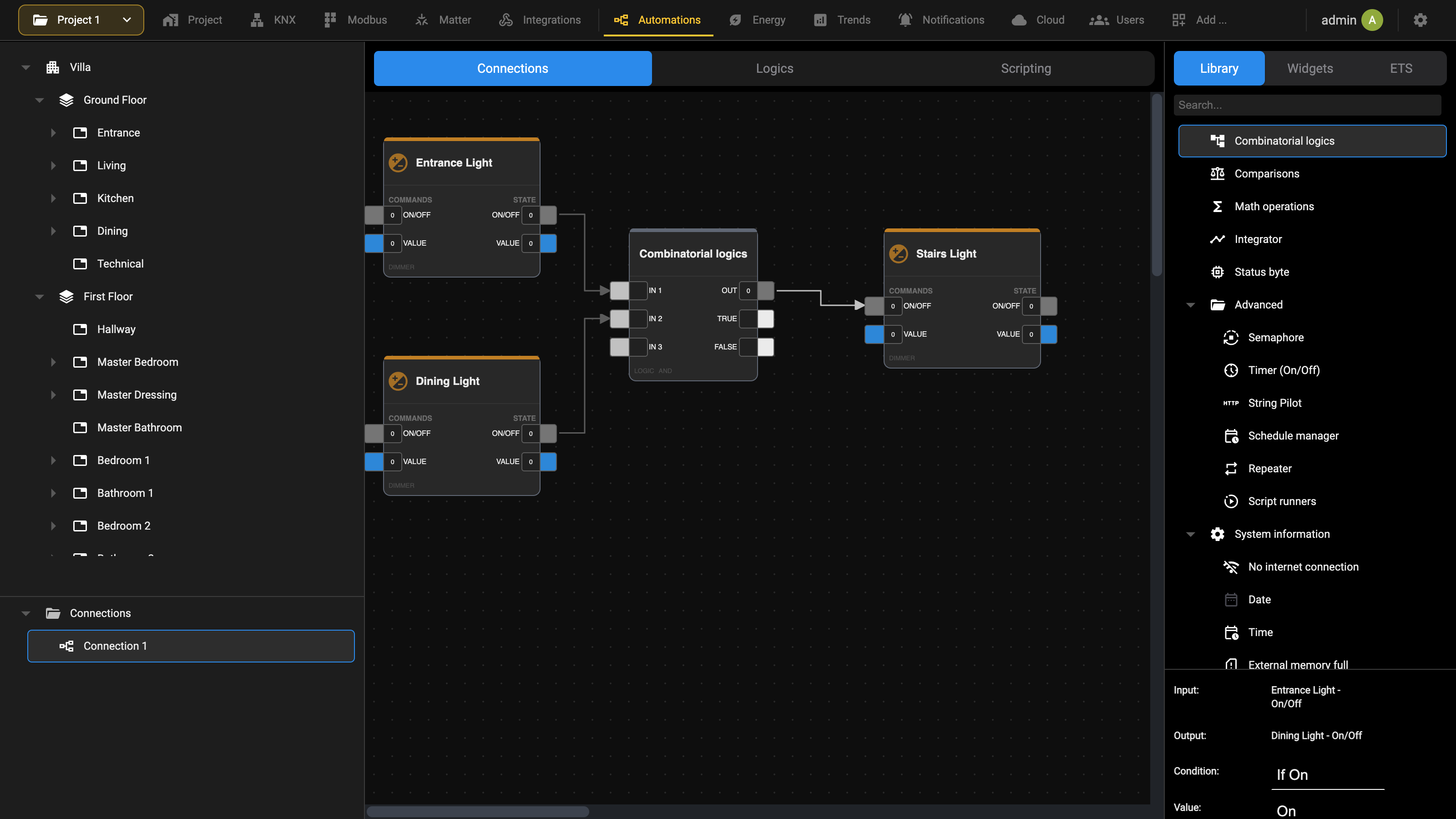Open the Energy menu item
This screenshot has width=1456, height=819.
[758, 20]
